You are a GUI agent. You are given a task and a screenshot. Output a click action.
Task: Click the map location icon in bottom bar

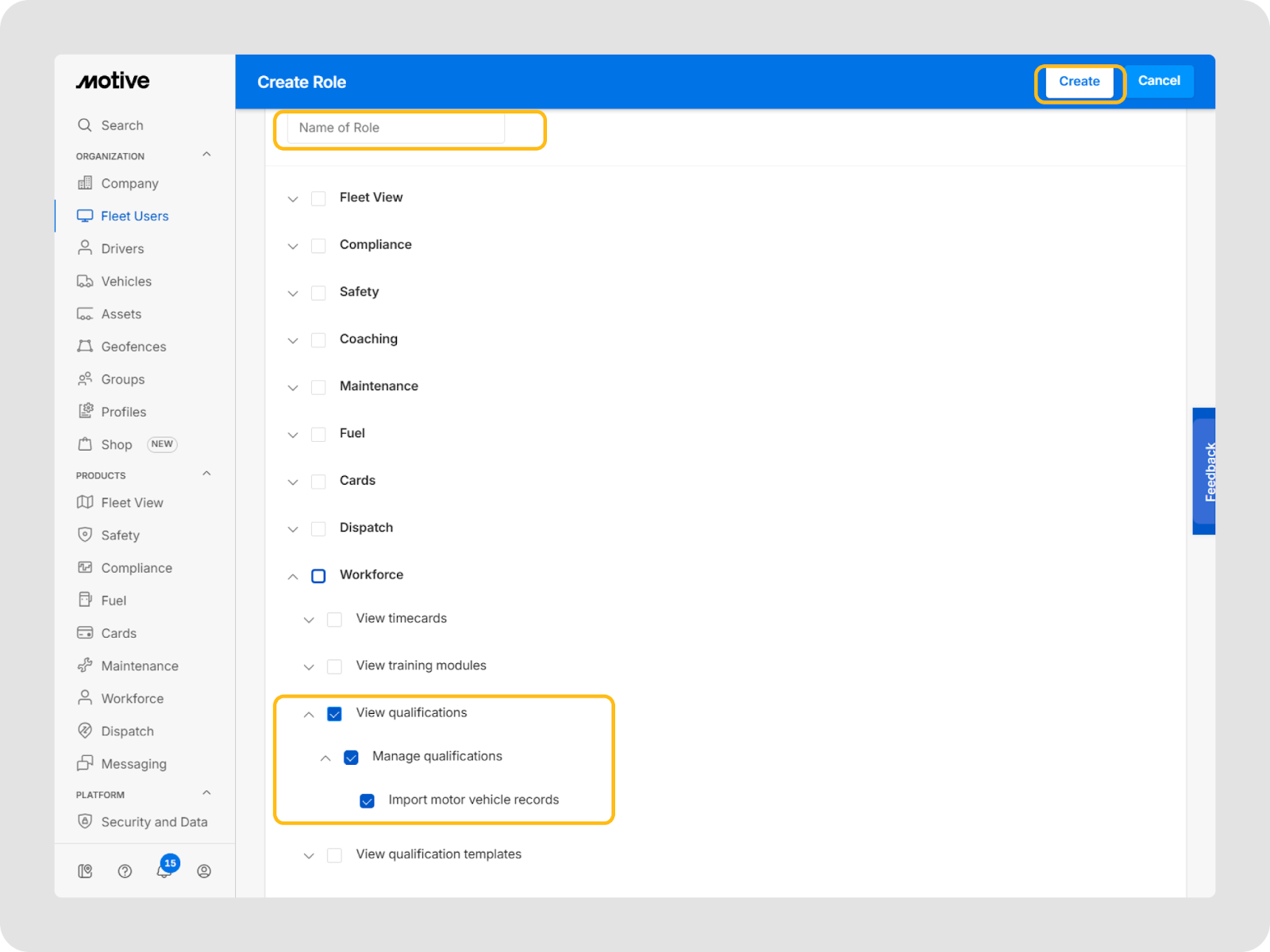[85, 871]
